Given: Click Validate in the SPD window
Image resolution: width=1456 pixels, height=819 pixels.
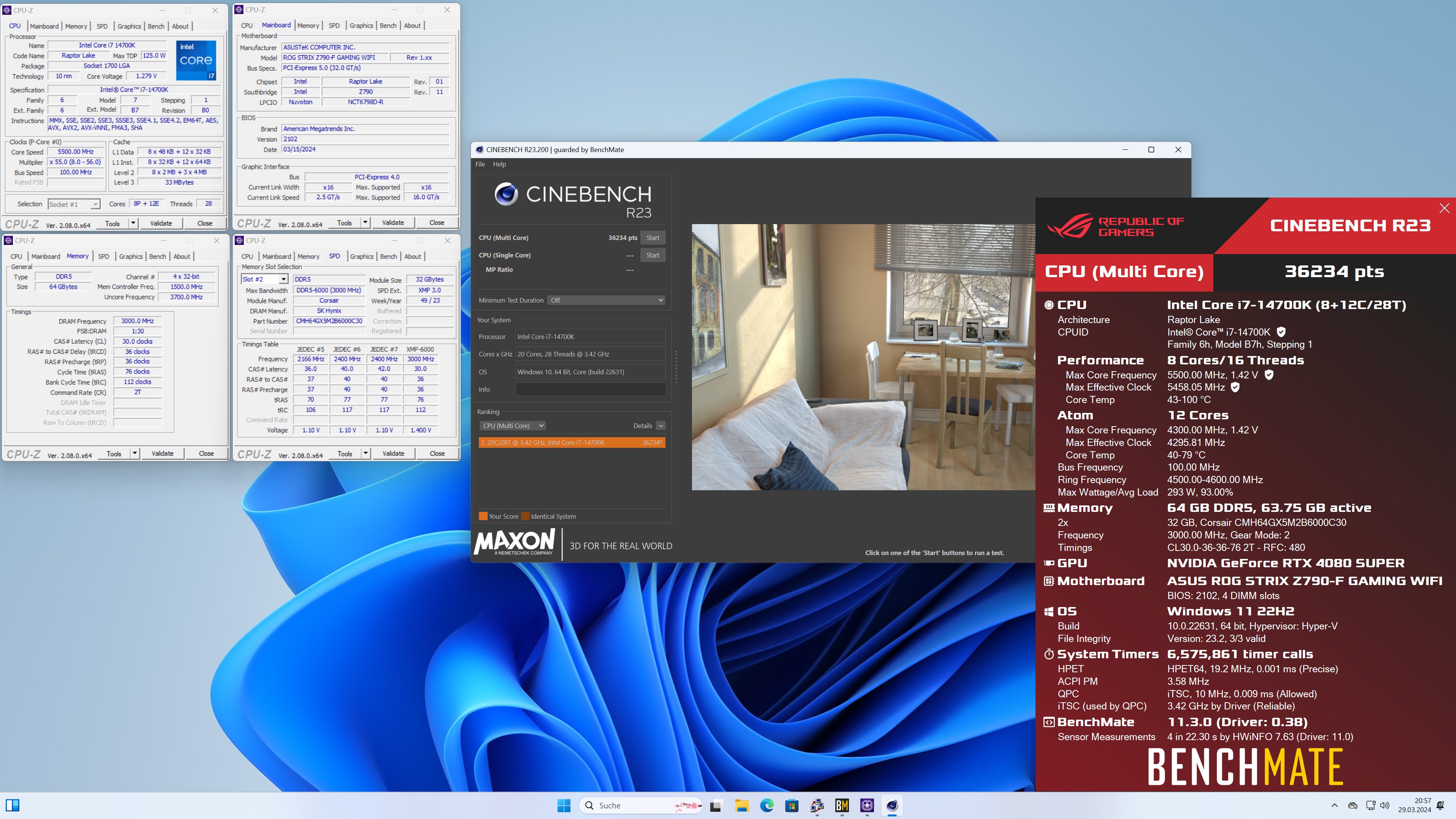Looking at the screenshot, I should 394,453.
